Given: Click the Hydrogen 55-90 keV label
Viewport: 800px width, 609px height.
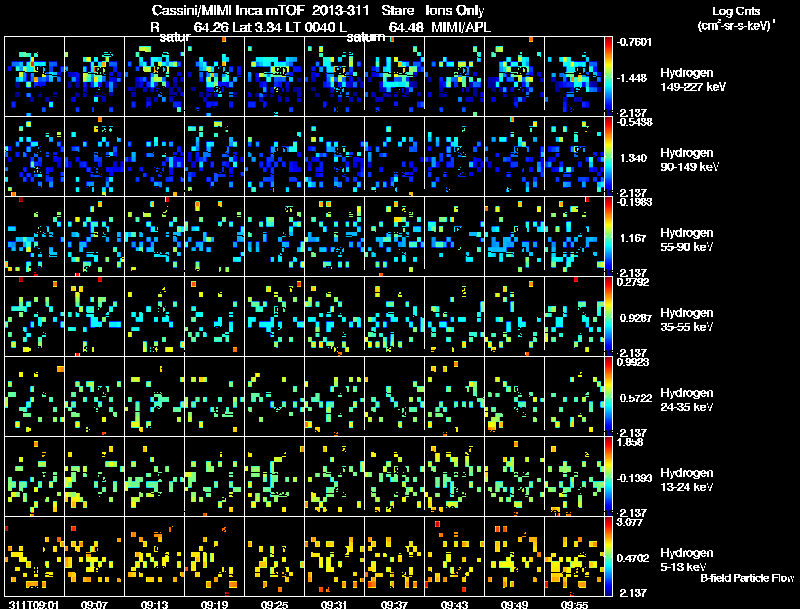Looking at the screenshot, I should tap(687, 240).
